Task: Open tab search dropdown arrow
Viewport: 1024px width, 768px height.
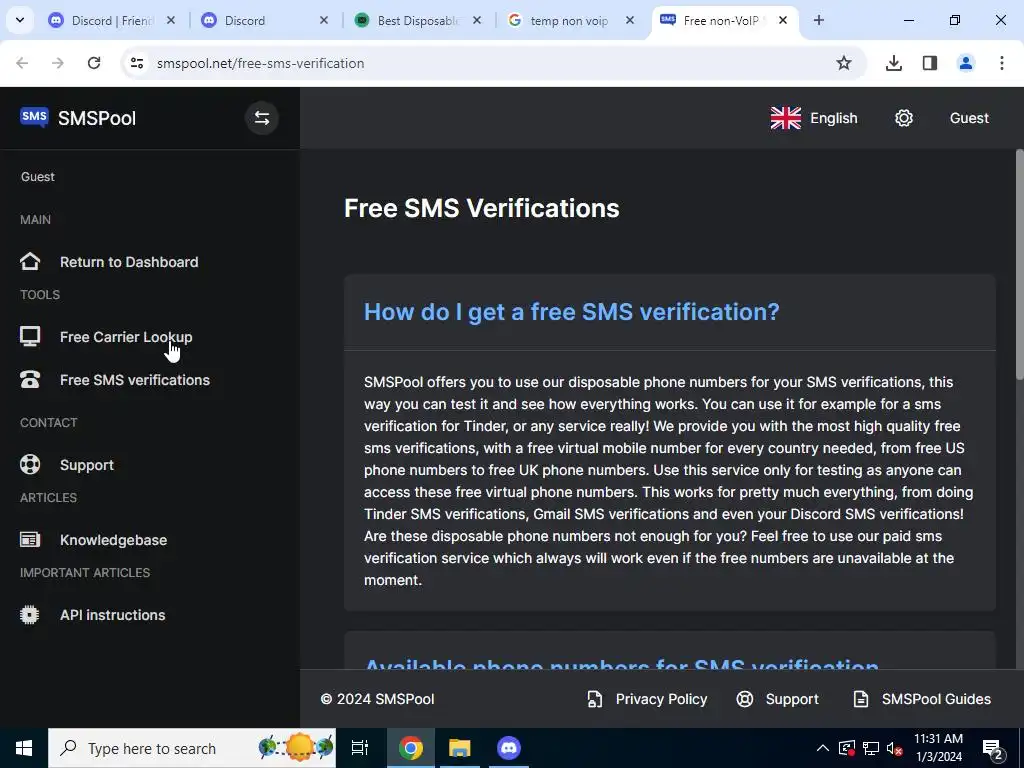Action: click(x=20, y=20)
